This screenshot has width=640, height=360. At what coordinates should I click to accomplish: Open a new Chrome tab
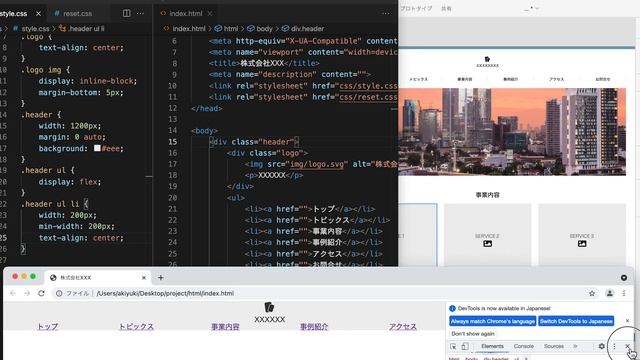point(160,278)
